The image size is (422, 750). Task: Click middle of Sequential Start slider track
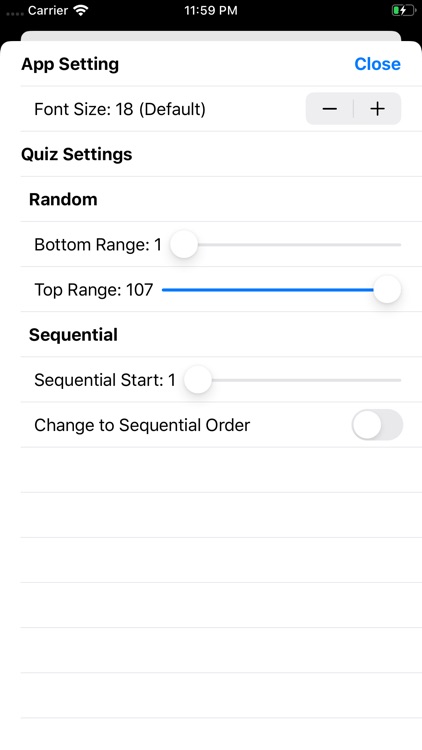pos(292,380)
